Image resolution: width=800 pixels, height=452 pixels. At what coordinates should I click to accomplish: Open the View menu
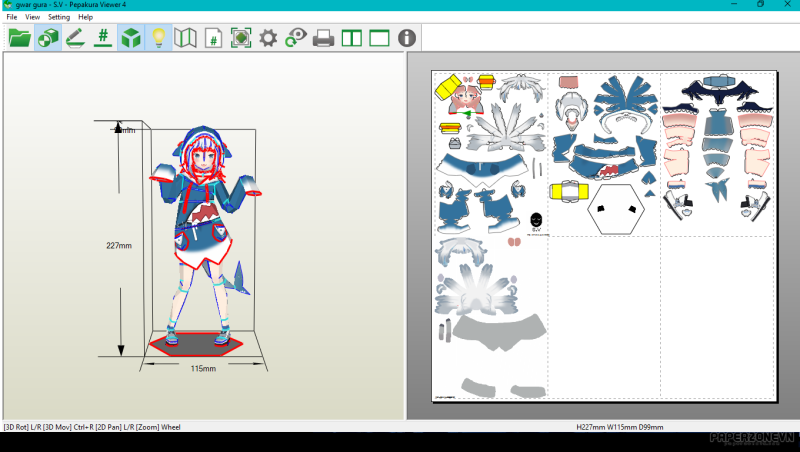(32, 17)
